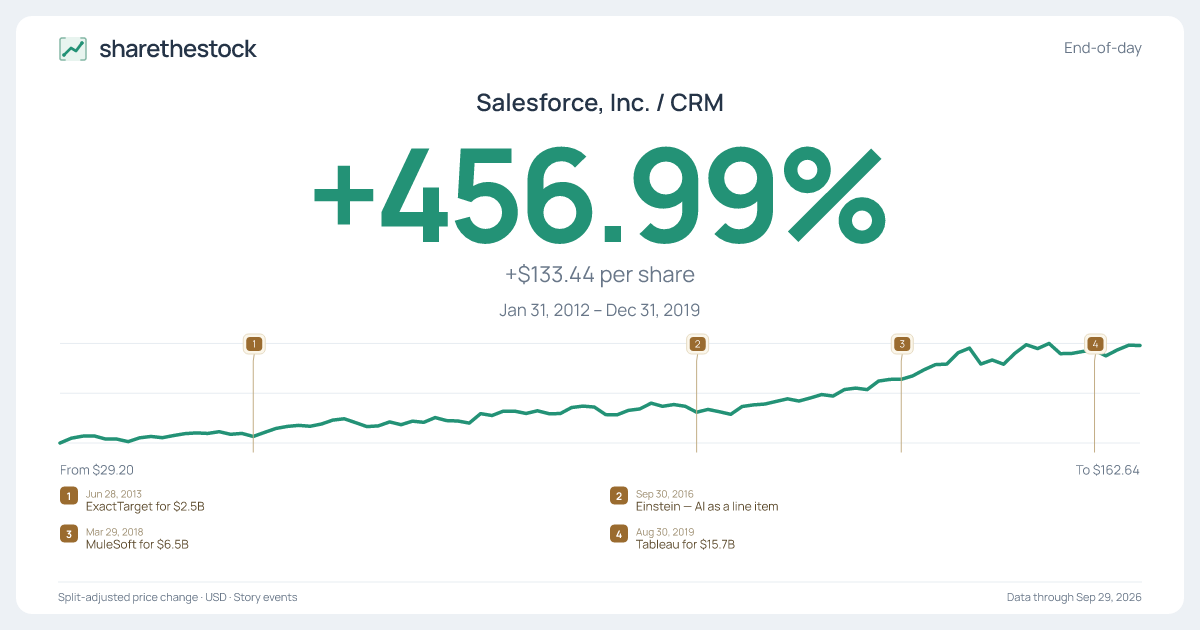Viewport: 1200px width, 630px height.
Task: Click the MuleSoft for $6.5B event text
Action: point(137,545)
